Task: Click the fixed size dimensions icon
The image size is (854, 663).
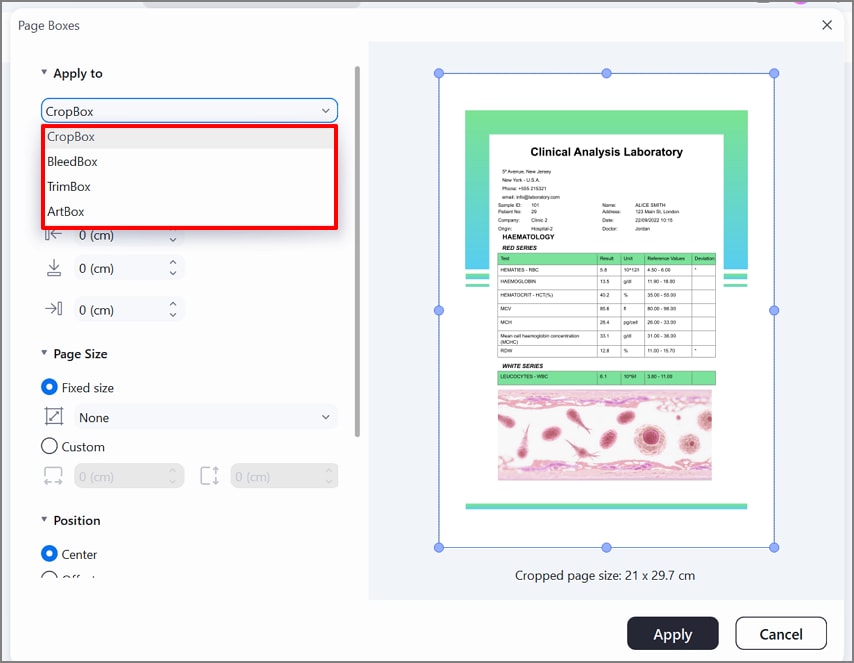Action: [53, 417]
